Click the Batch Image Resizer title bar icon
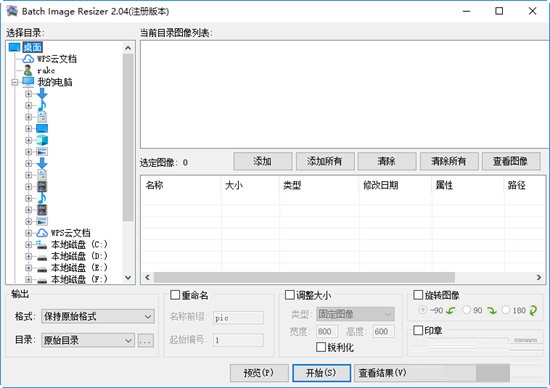Viewport: 550px width, 388px height. pyautogui.click(x=12, y=11)
